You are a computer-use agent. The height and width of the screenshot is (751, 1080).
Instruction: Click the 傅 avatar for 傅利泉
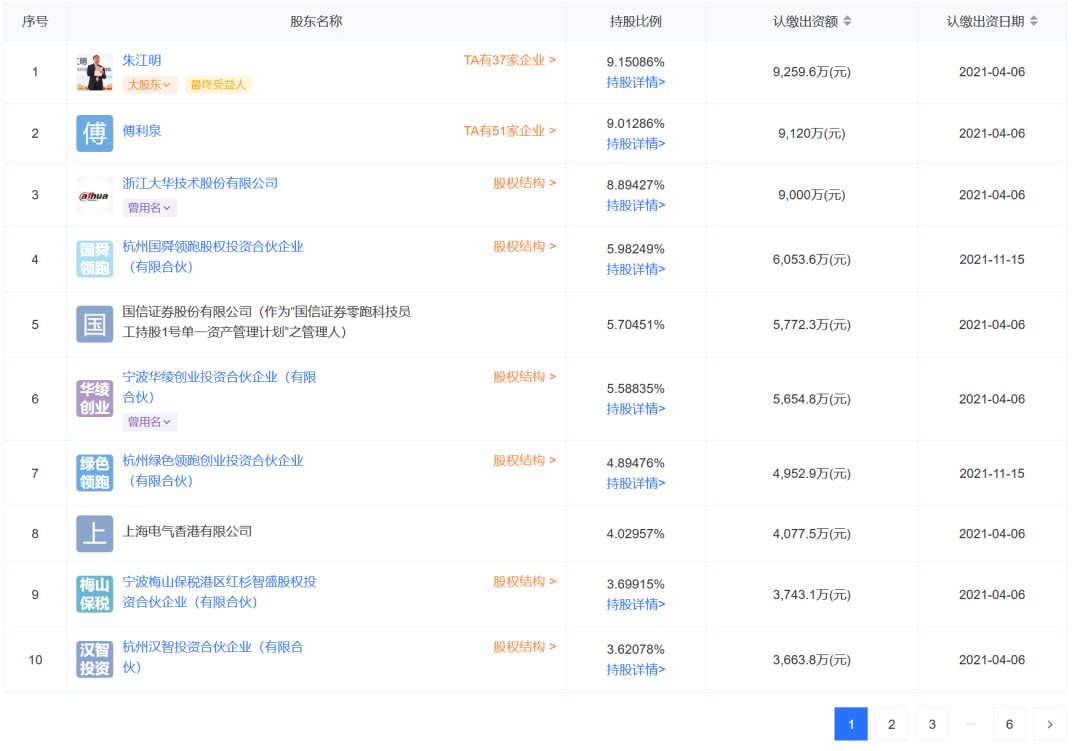[94, 133]
